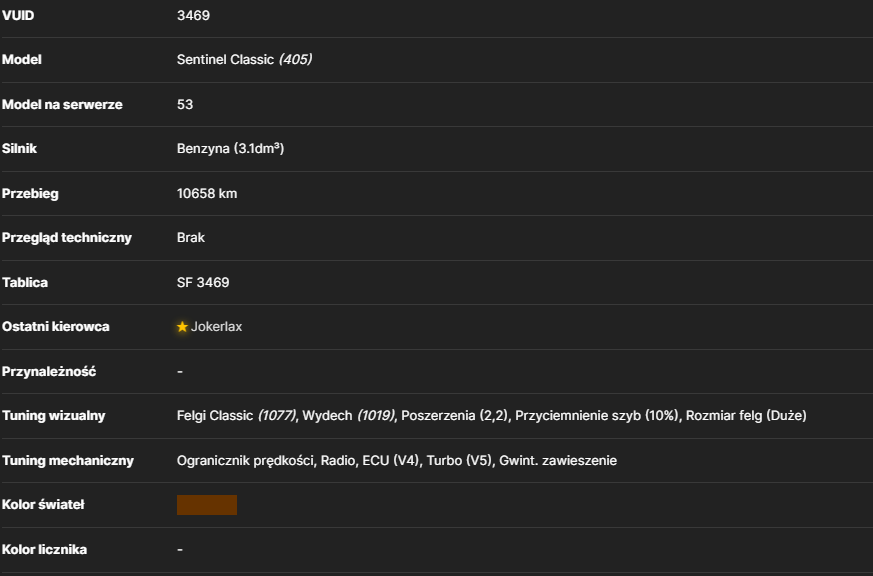Click the gold star beside Jokerlax
873x576 pixels.
[182, 327]
